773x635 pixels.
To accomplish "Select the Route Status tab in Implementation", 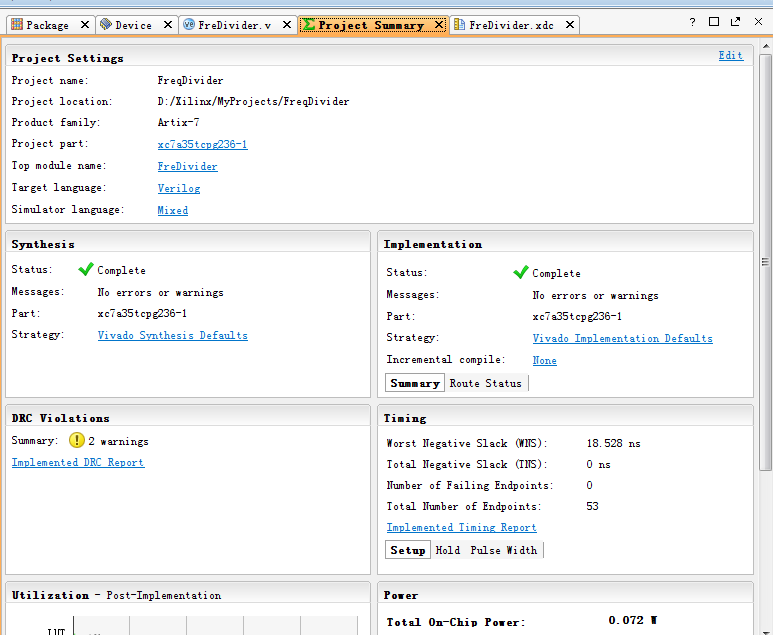I will [485, 383].
